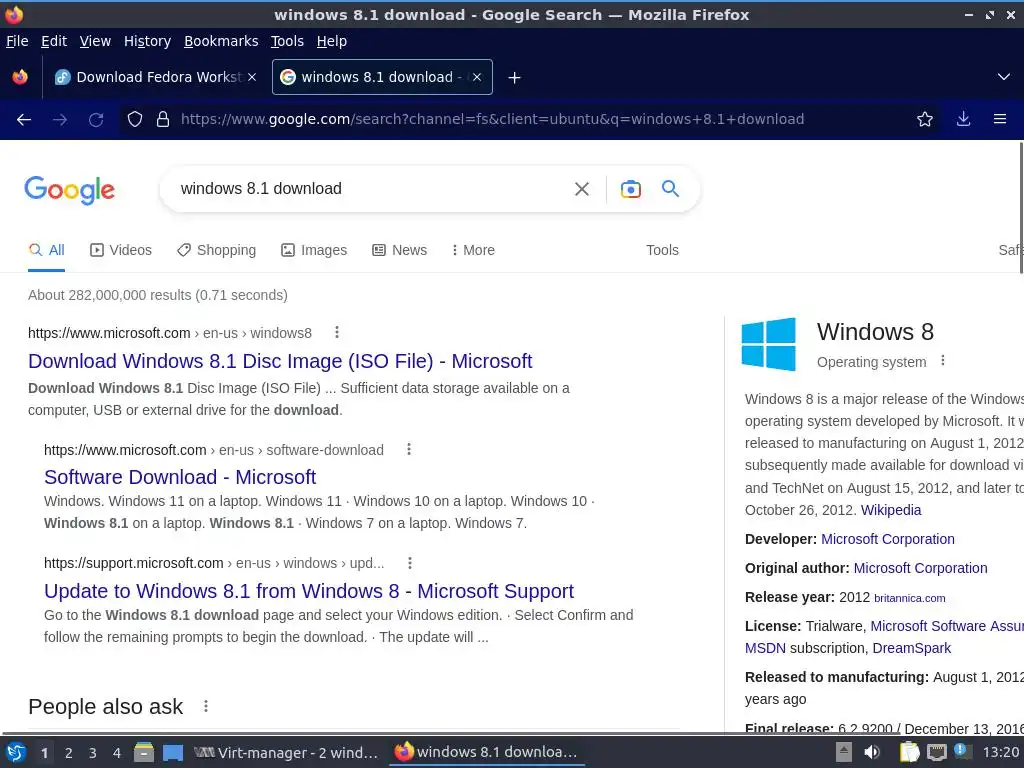1024x768 pixels.
Task: Open Update to Windows 8.1 from Windows 8 link
Action: [309, 591]
